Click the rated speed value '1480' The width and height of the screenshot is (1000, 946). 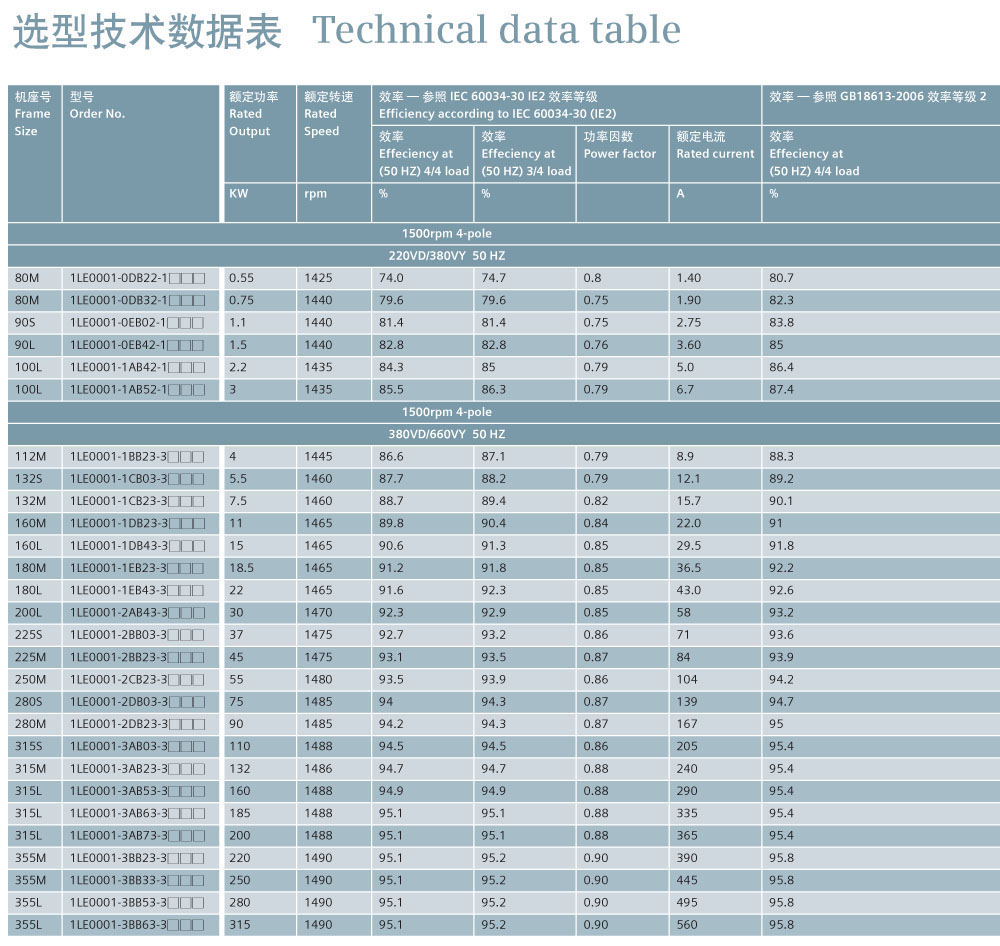coord(318,679)
